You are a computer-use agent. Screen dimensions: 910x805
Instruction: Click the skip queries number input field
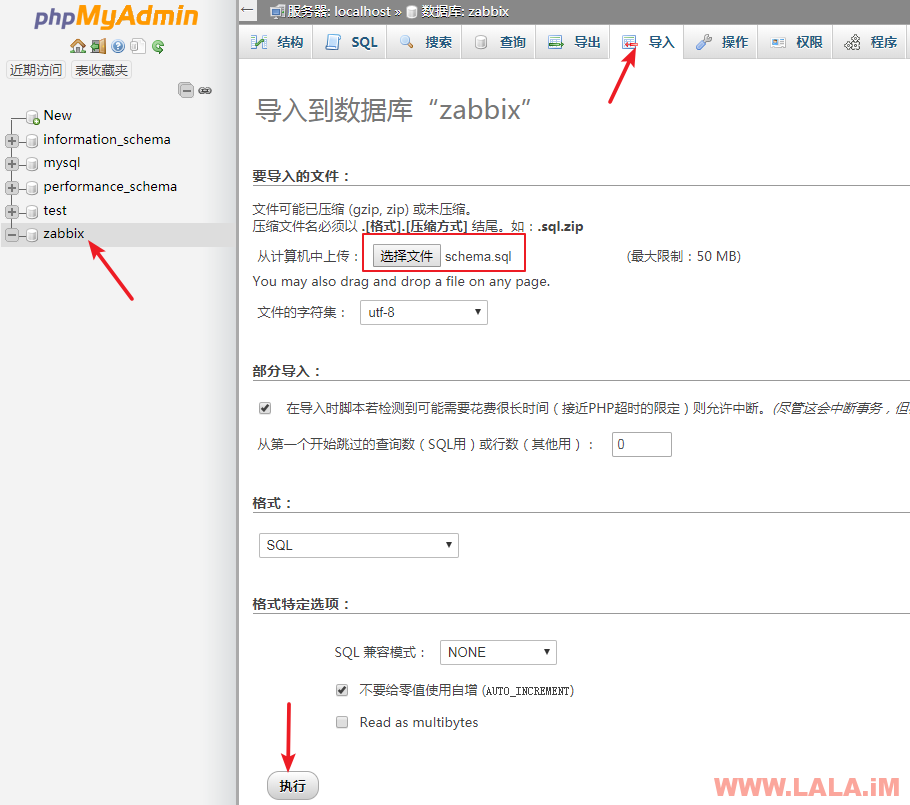point(641,444)
